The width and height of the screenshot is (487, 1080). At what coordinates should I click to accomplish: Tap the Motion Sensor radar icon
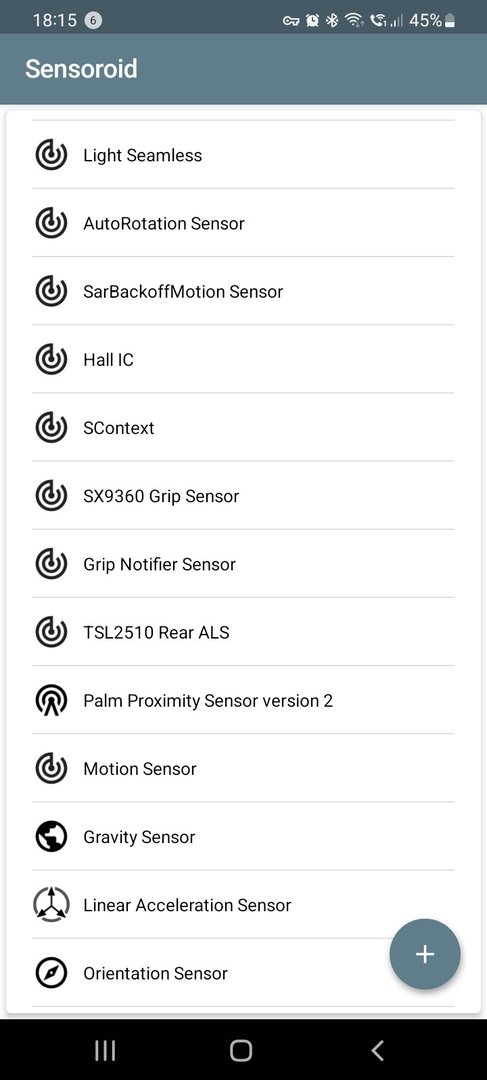52,769
